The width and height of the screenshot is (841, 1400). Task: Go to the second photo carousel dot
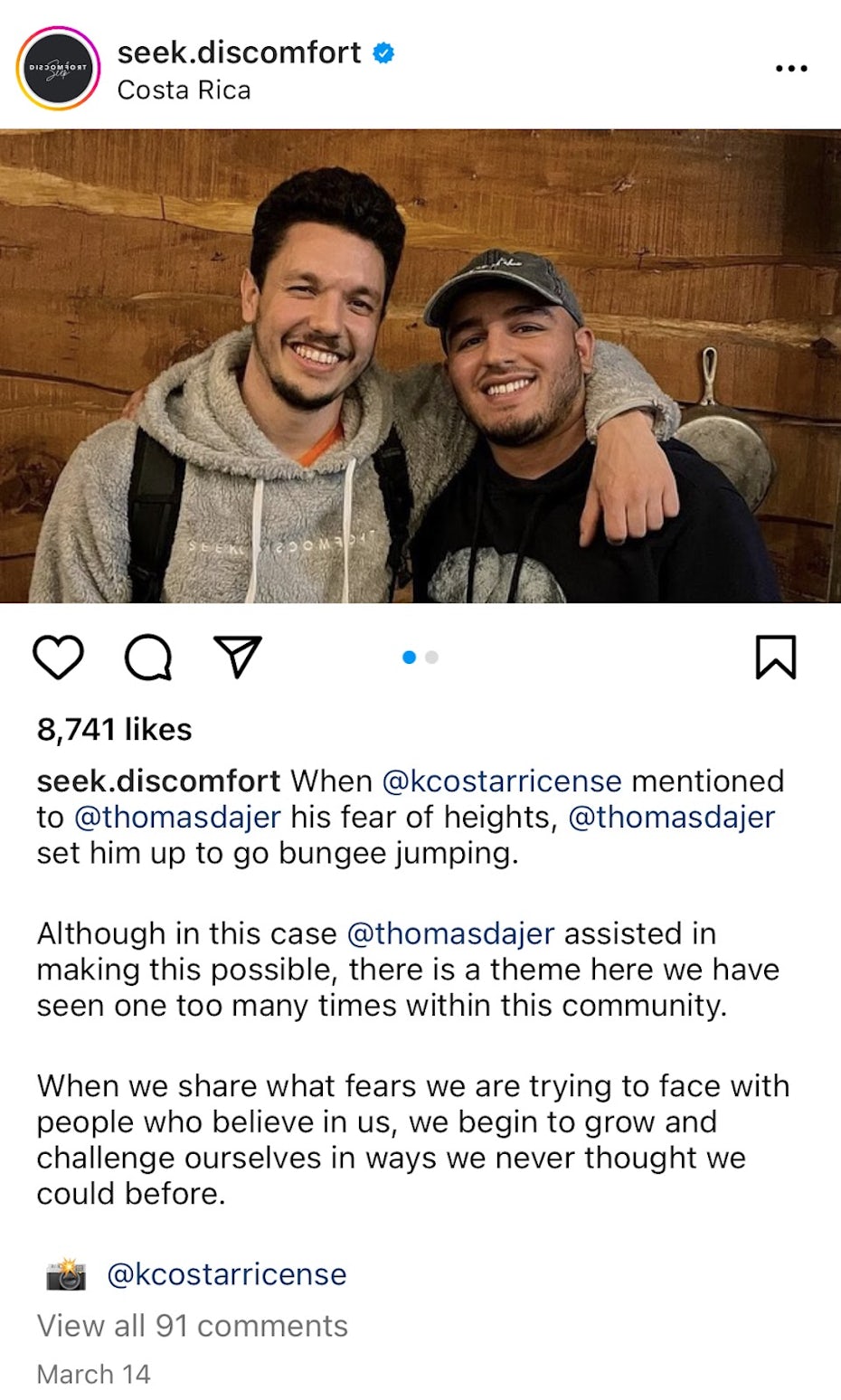pyautogui.click(x=432, y=657)
